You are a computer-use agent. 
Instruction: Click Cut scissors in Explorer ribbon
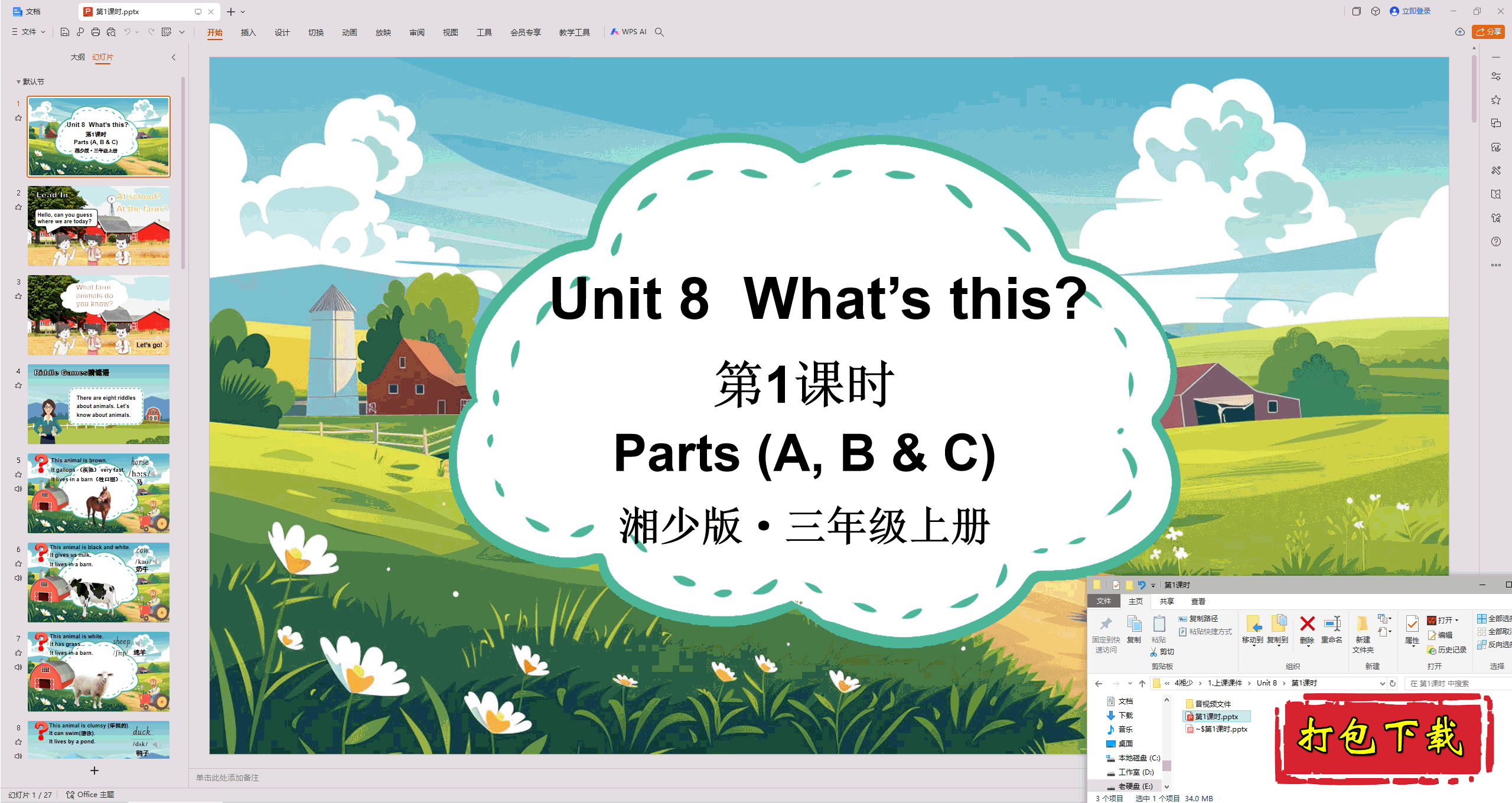[x=1153, y=652]
